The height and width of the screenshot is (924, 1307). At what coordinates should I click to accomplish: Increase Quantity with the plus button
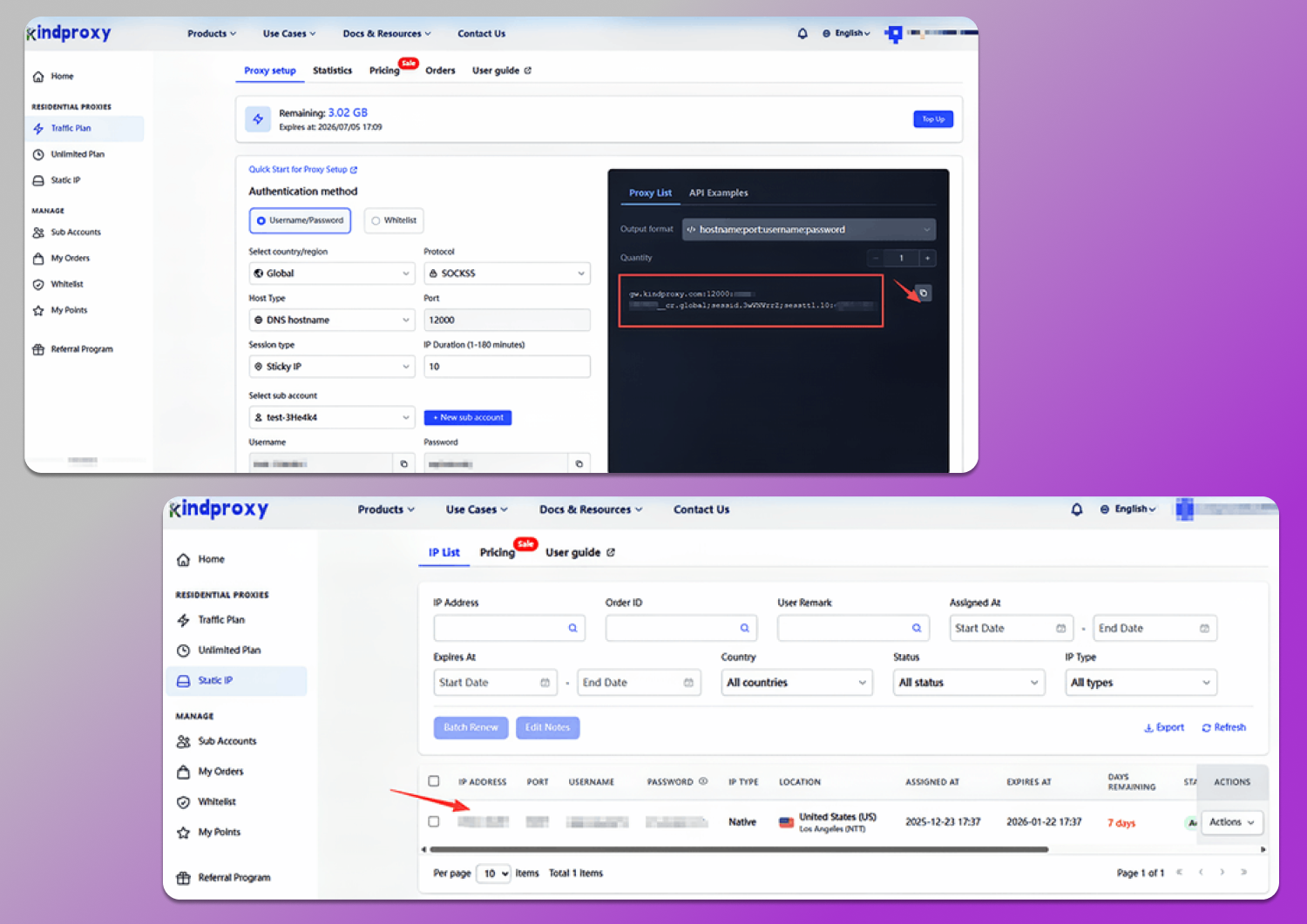[927, 258]
